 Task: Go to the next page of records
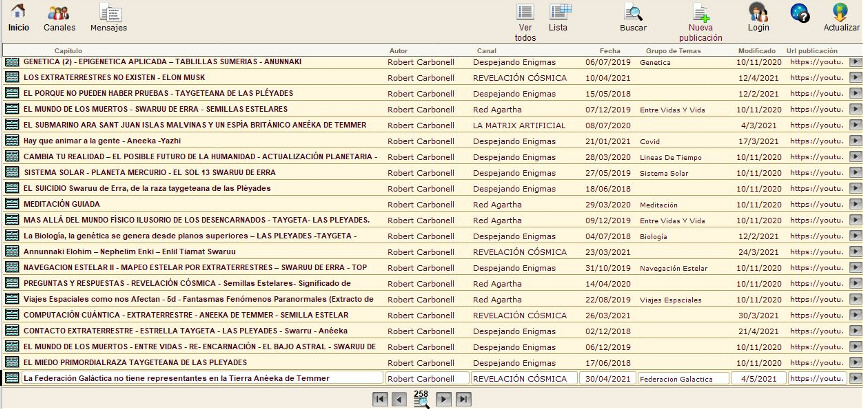click(443, 399)
